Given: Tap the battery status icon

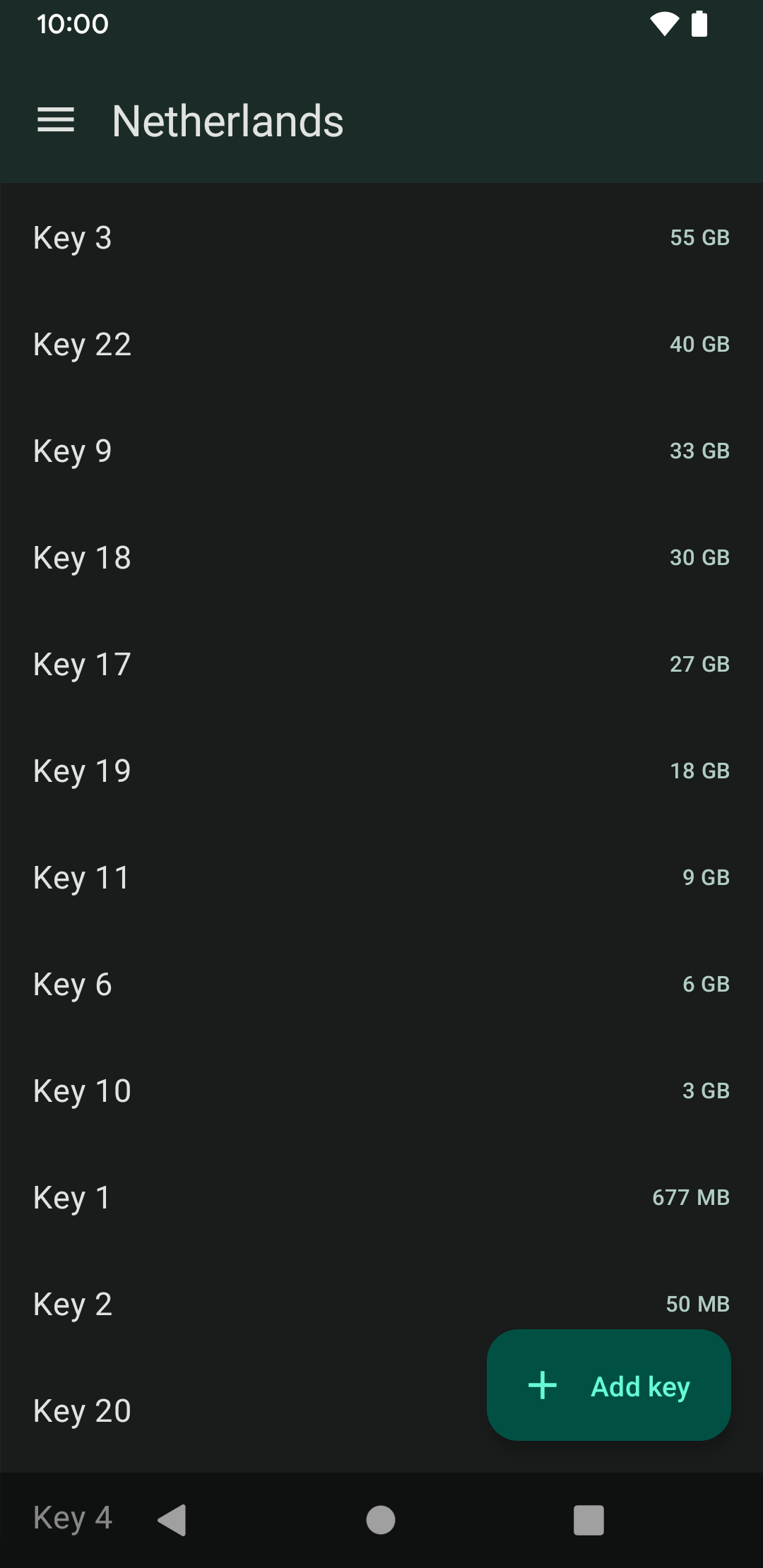Looking at the screenshot, I should 699,24.
